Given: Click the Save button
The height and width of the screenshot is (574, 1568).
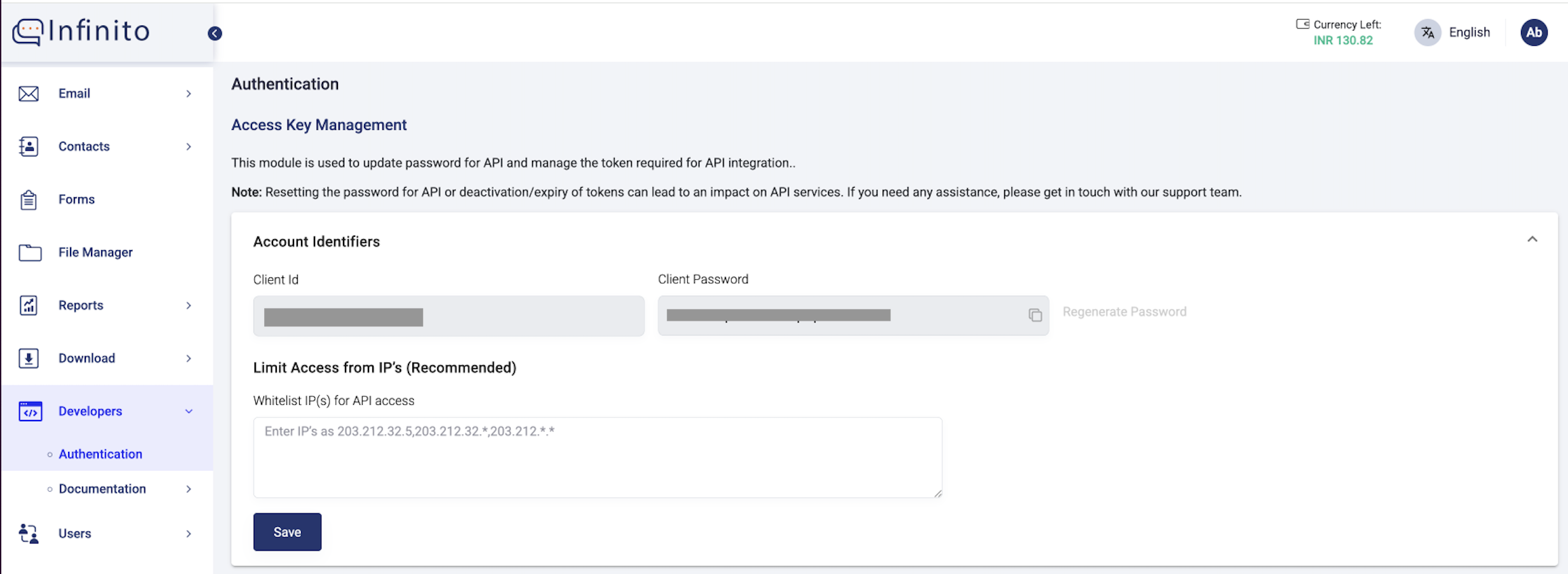Looking at the screenshot, I should (x=287, y=532).
